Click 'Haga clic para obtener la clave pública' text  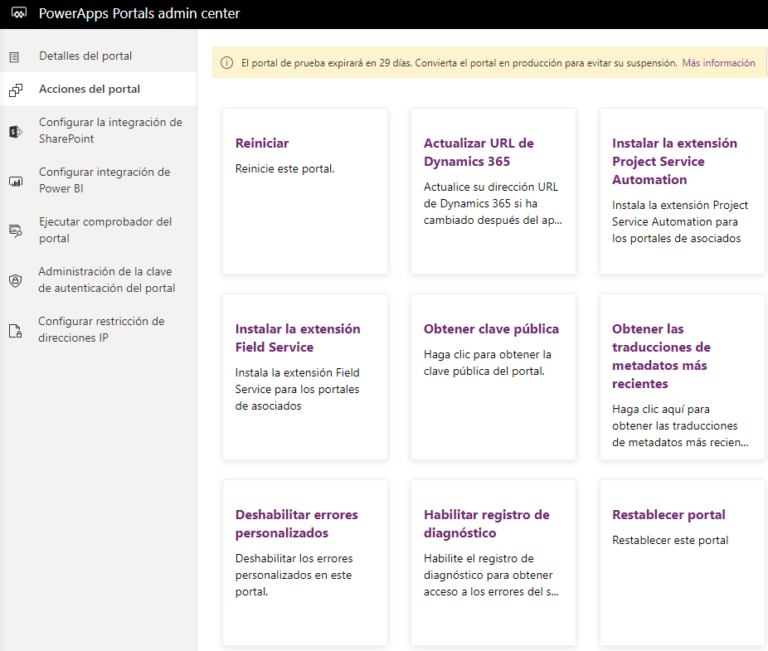click(487, 362)
